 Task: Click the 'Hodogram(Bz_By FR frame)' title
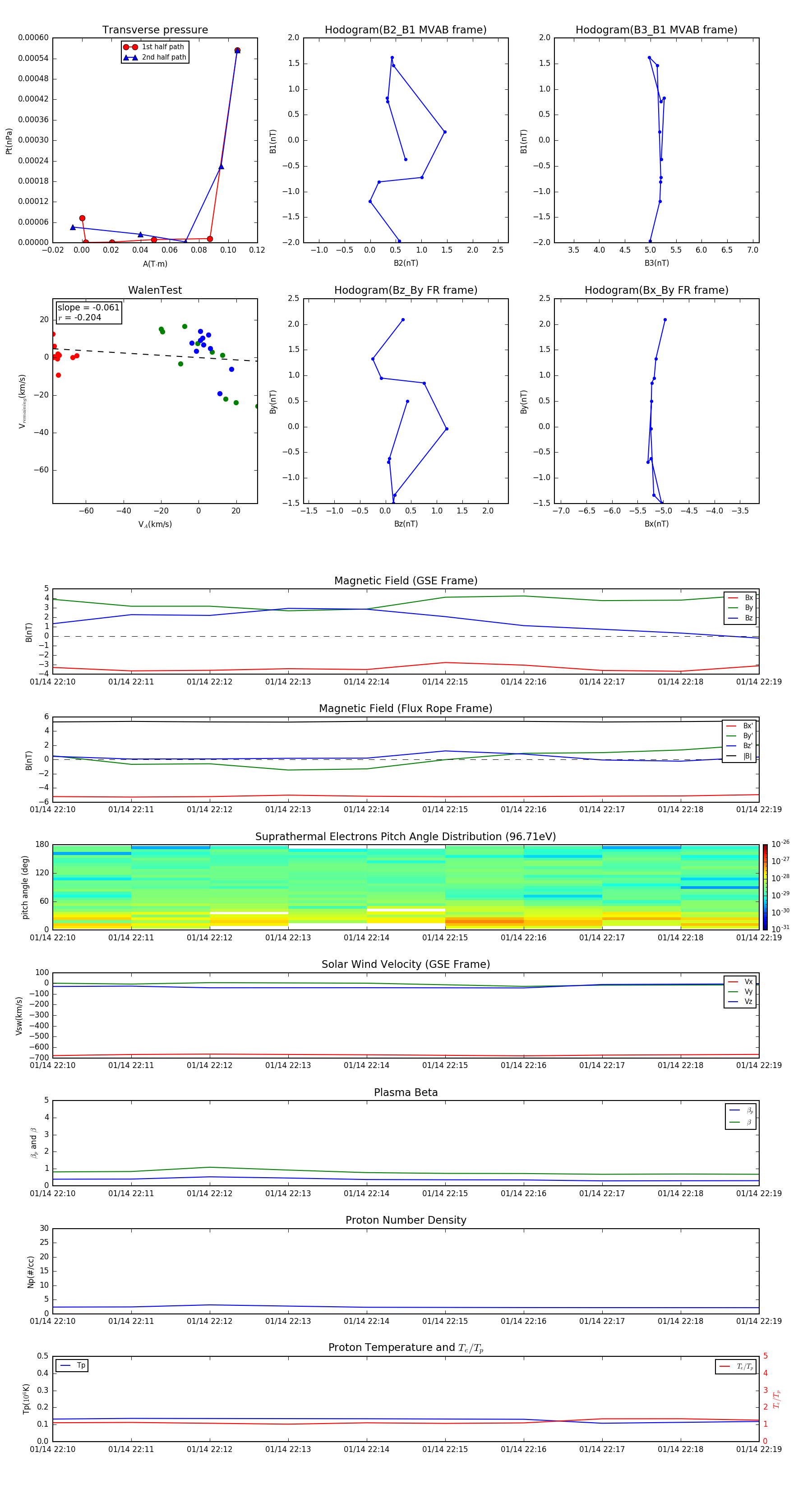(x=406, y=290)
